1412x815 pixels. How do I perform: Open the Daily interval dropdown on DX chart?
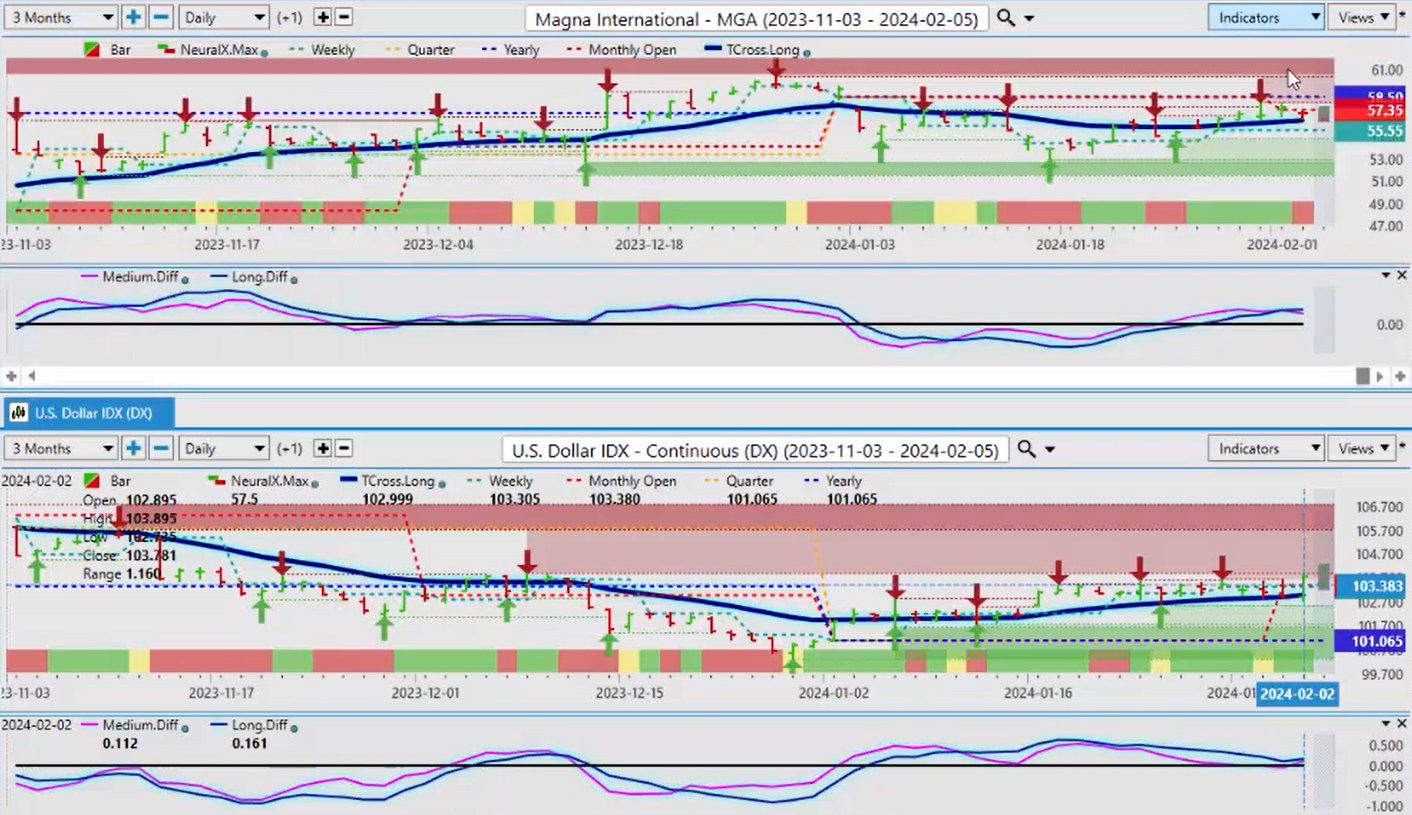pos(225,448)
